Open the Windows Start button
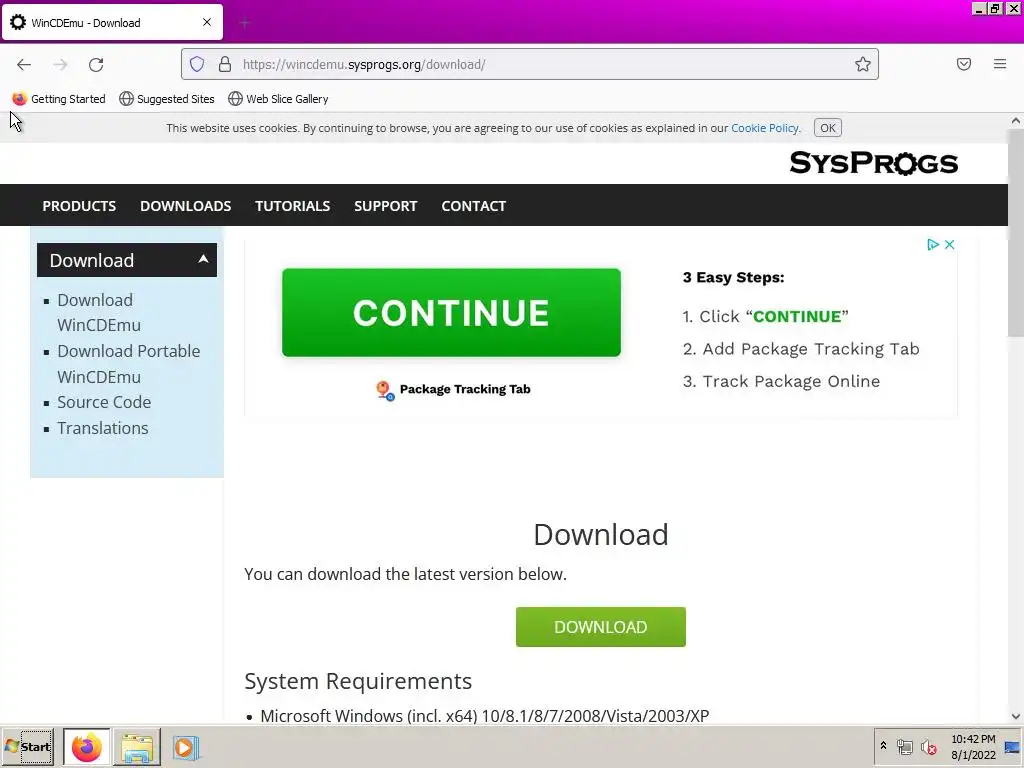 (x=27, y=747)
